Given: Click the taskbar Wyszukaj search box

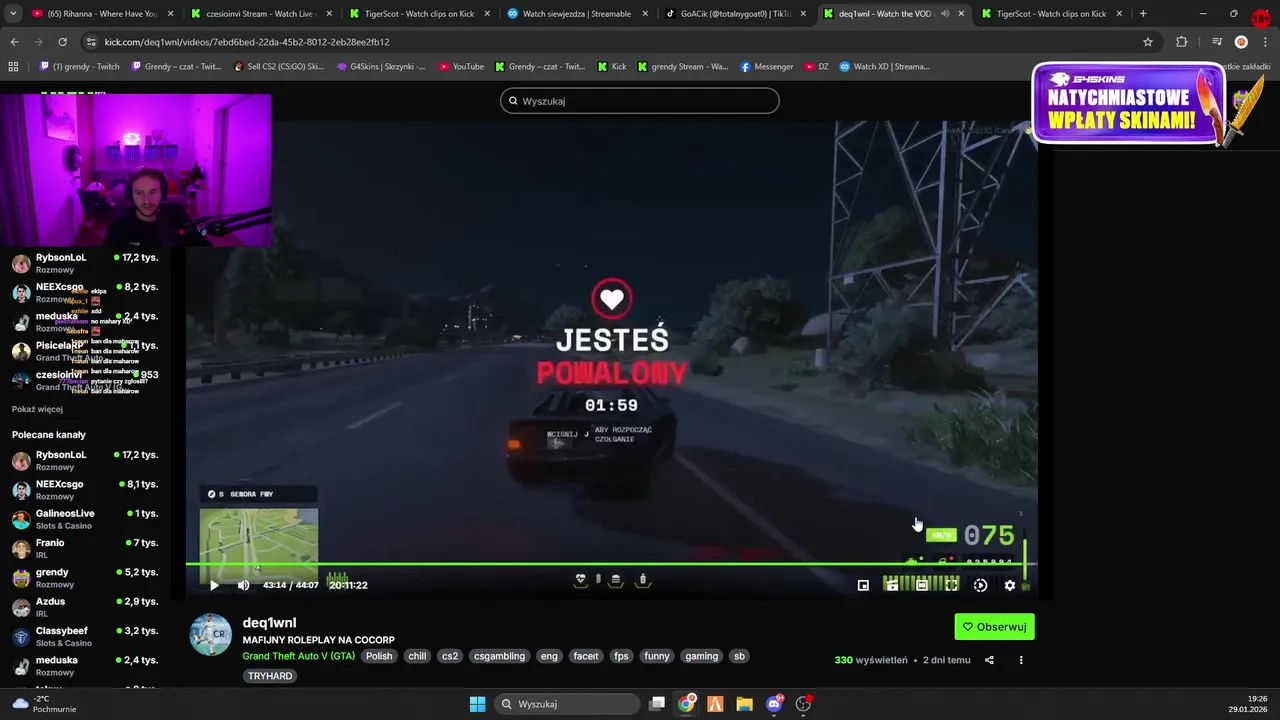Looking at the screenshot, I should 567,704.
